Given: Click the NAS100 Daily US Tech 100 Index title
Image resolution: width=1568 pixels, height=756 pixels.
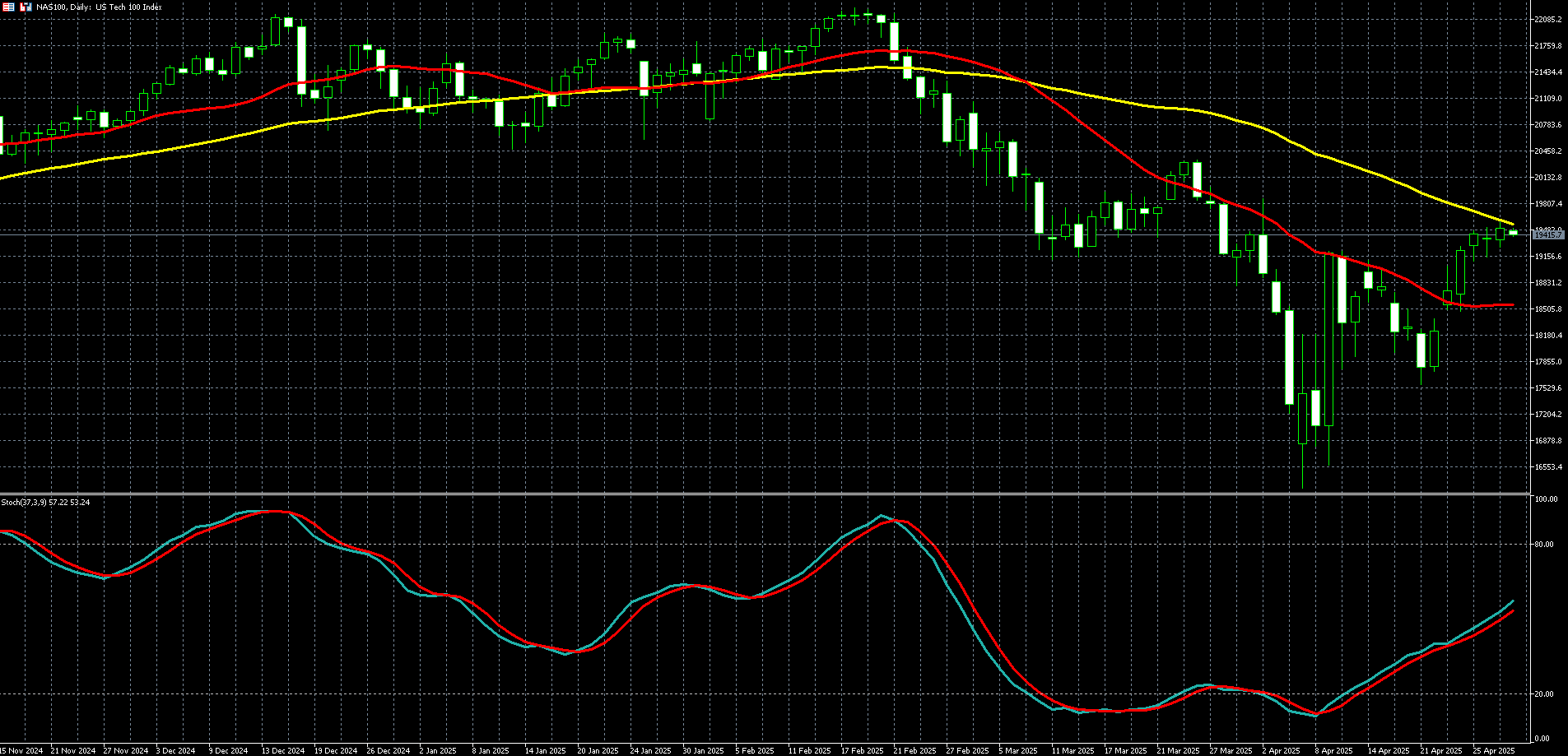Looking at the screenshot, I should tap(99, 7).
